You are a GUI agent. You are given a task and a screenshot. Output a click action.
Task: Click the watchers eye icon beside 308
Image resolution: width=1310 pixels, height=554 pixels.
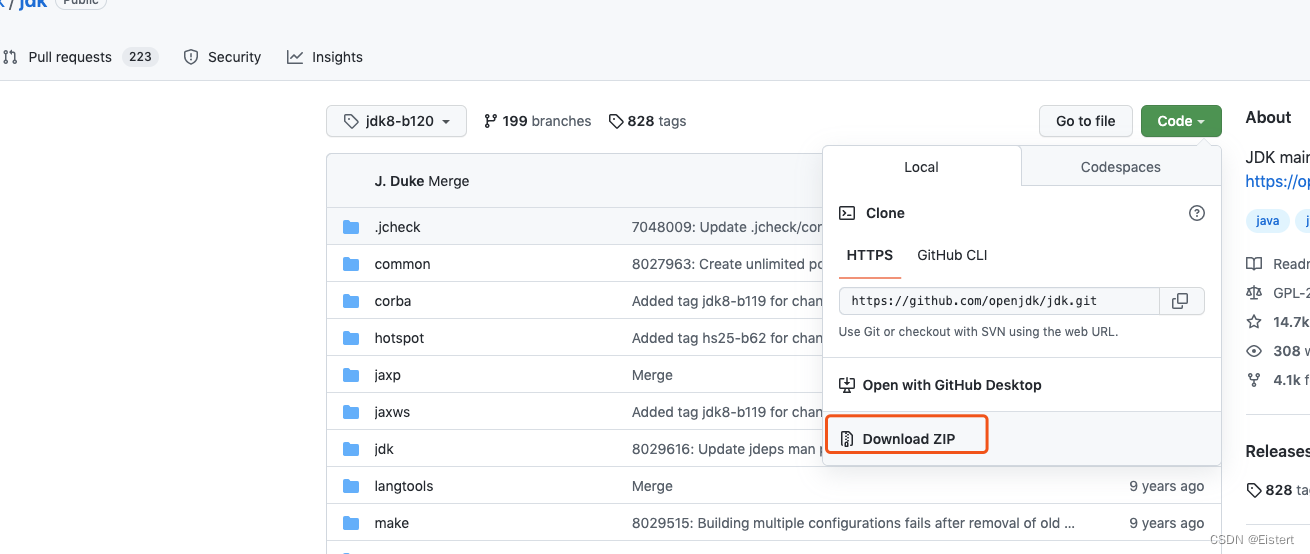pyautogui.click(x=1254, y=351)
